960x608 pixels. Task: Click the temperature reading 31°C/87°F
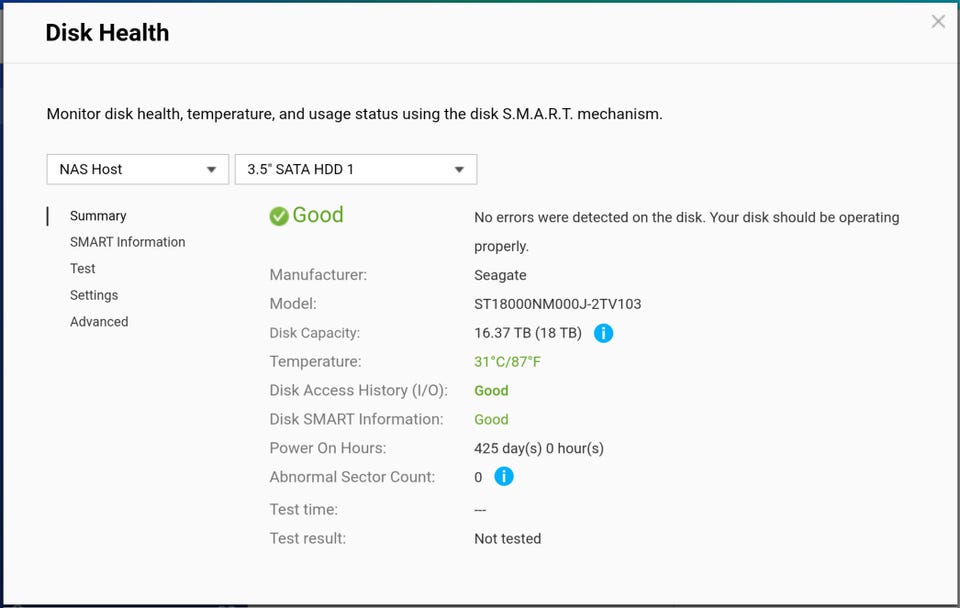[x=507, y=362]
